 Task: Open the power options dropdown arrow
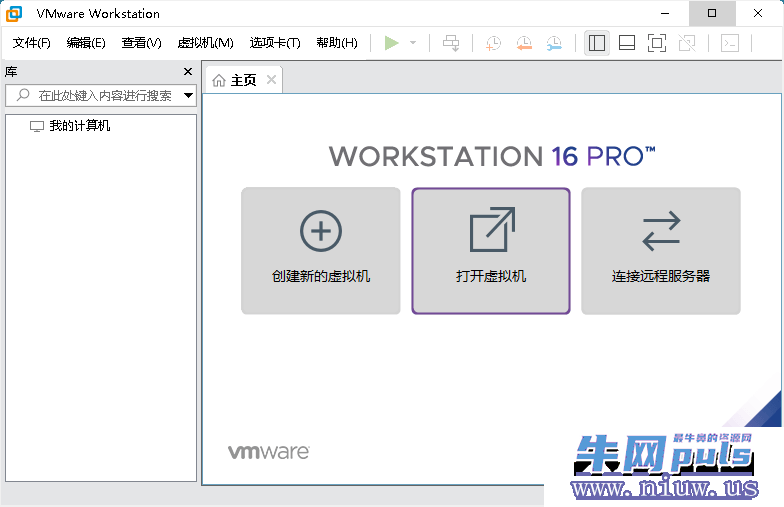413,43
